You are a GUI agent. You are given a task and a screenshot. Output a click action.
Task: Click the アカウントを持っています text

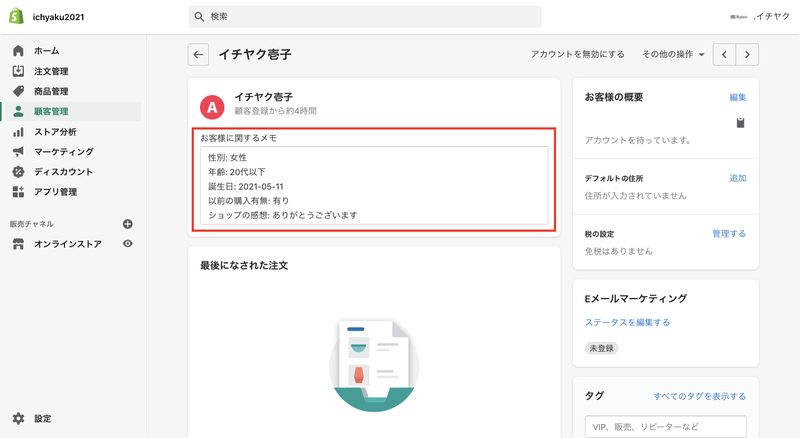638,140
